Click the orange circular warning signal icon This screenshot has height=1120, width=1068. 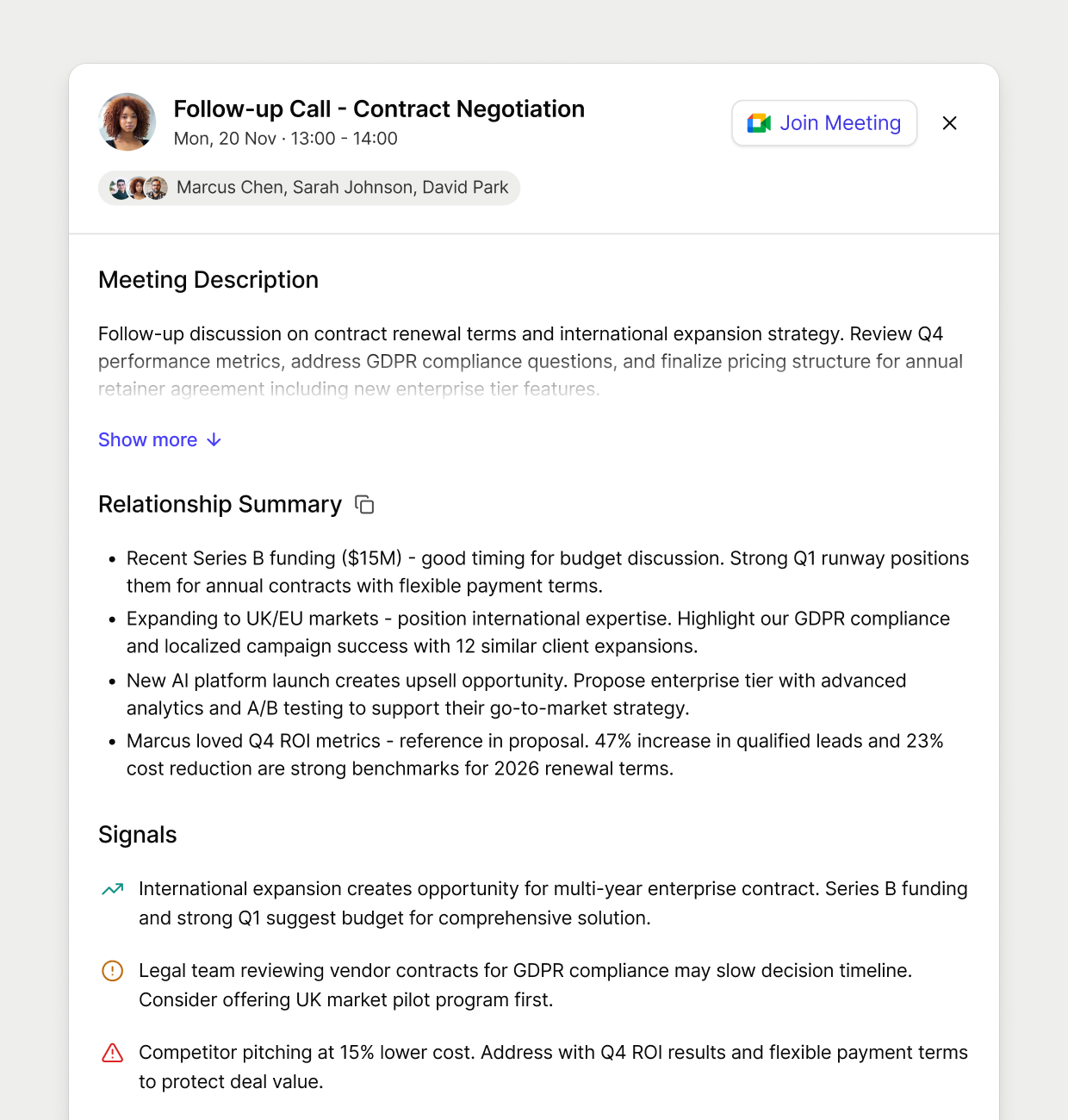pos(113,971)
